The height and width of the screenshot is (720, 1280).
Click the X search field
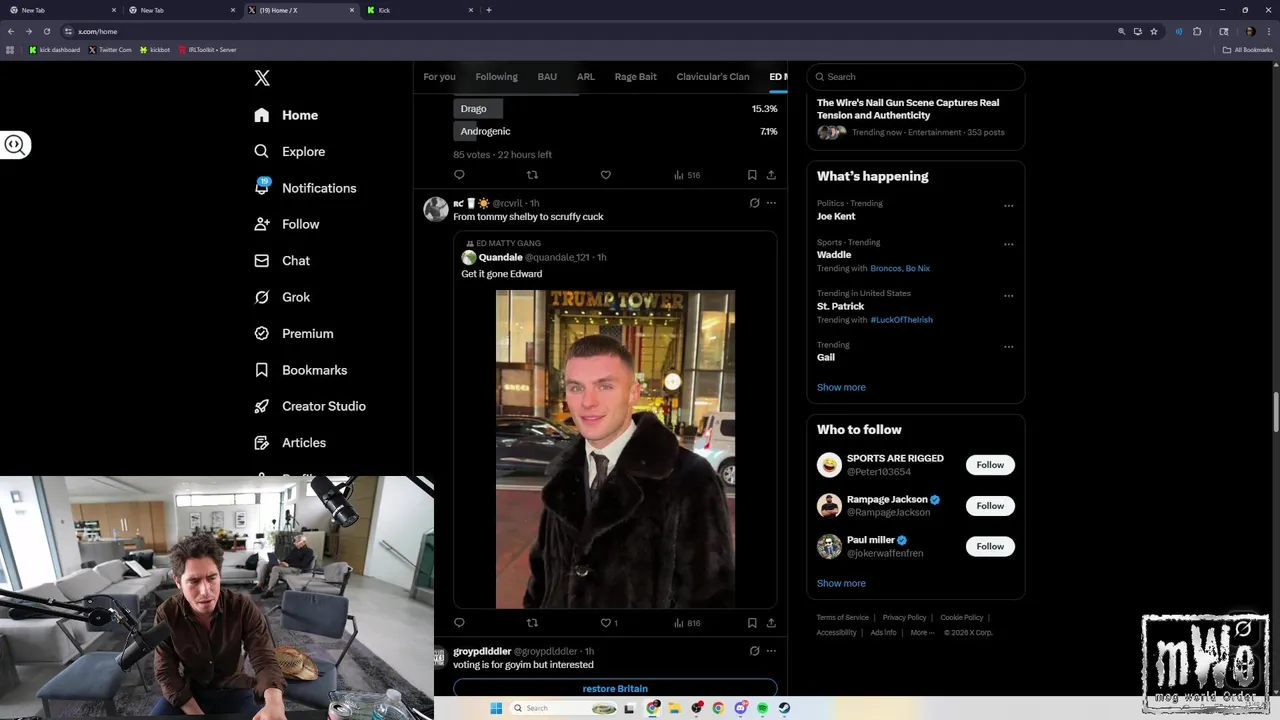[x=916, y=77]
